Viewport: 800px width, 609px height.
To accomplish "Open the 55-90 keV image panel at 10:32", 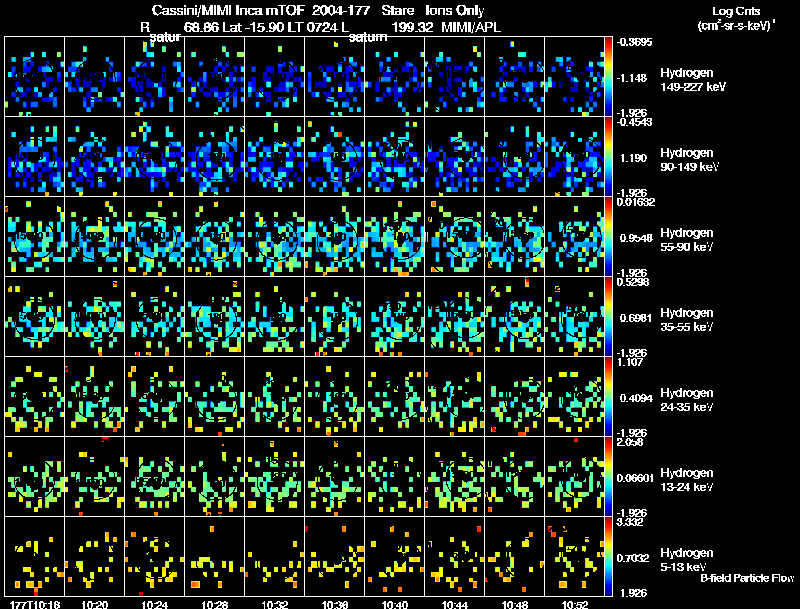I will pyautogui.click(x=274, y=237).
